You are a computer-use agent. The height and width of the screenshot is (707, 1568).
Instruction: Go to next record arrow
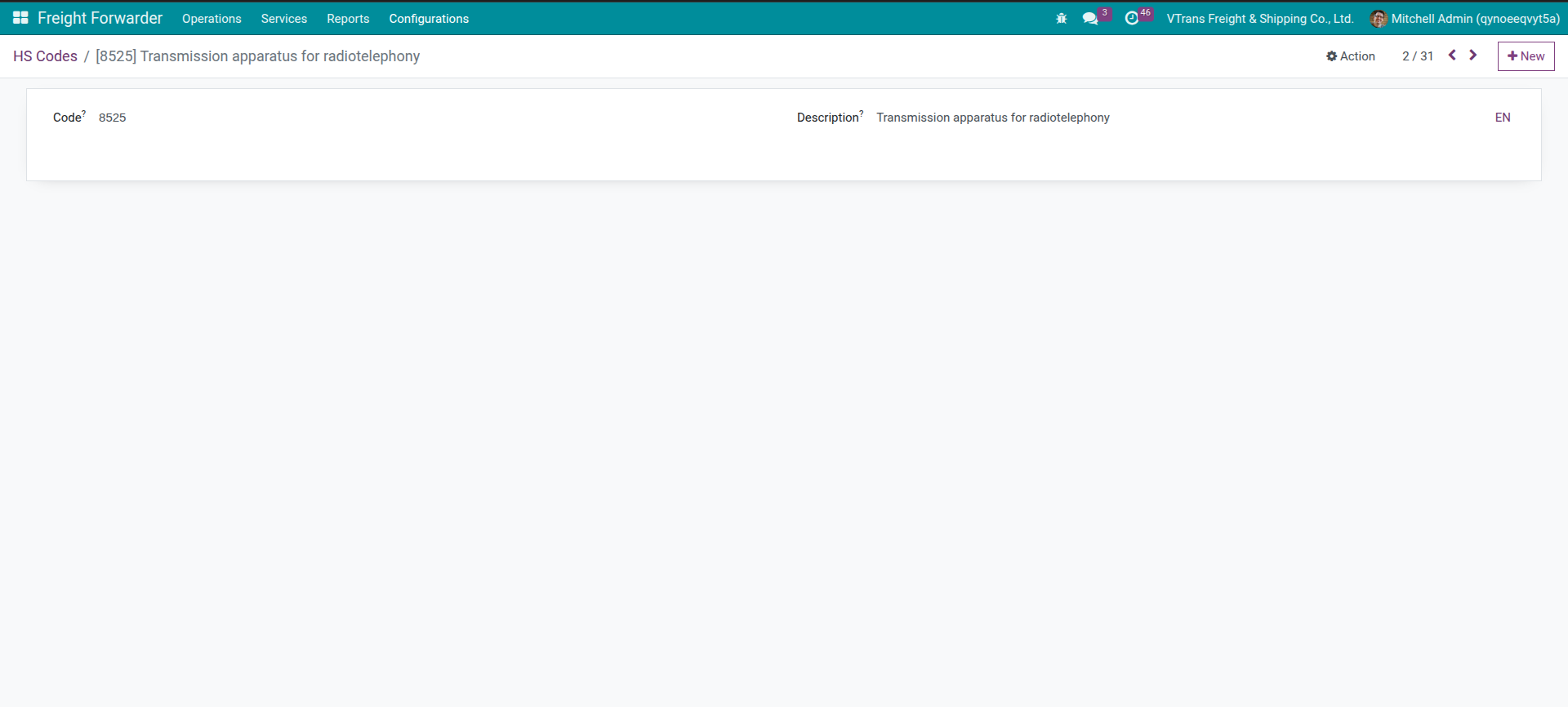coord(1473,56)
